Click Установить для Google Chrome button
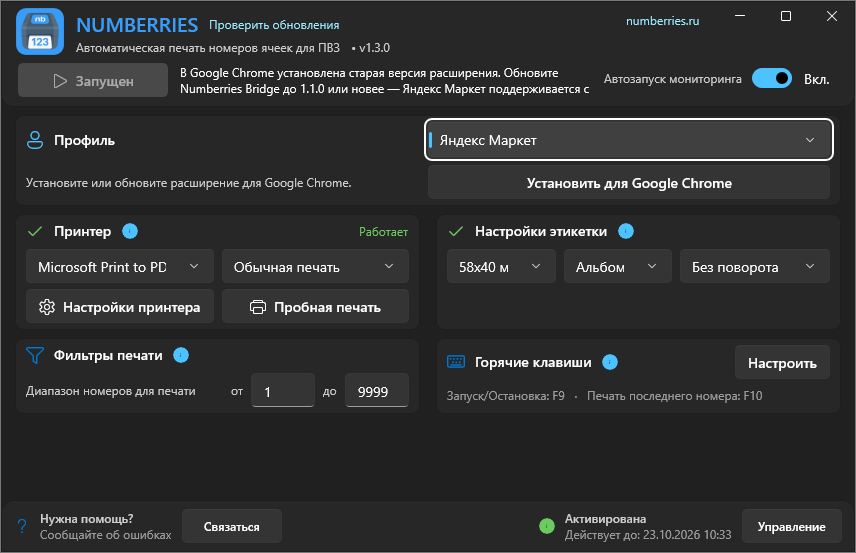This screenshot has width=856, height=553. tap(629, 183)
